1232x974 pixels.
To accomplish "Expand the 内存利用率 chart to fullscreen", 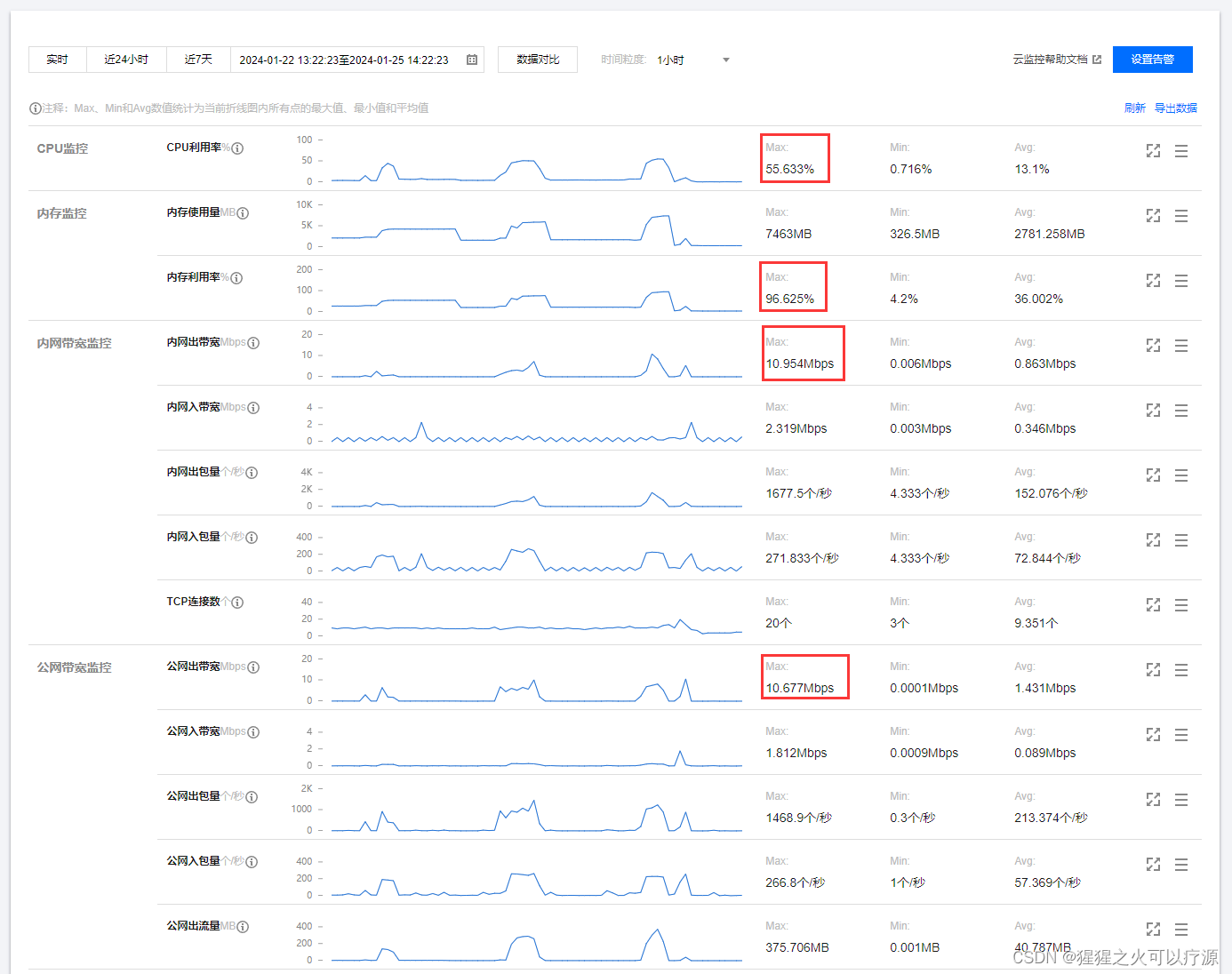I will click(x=1153, y=281).
